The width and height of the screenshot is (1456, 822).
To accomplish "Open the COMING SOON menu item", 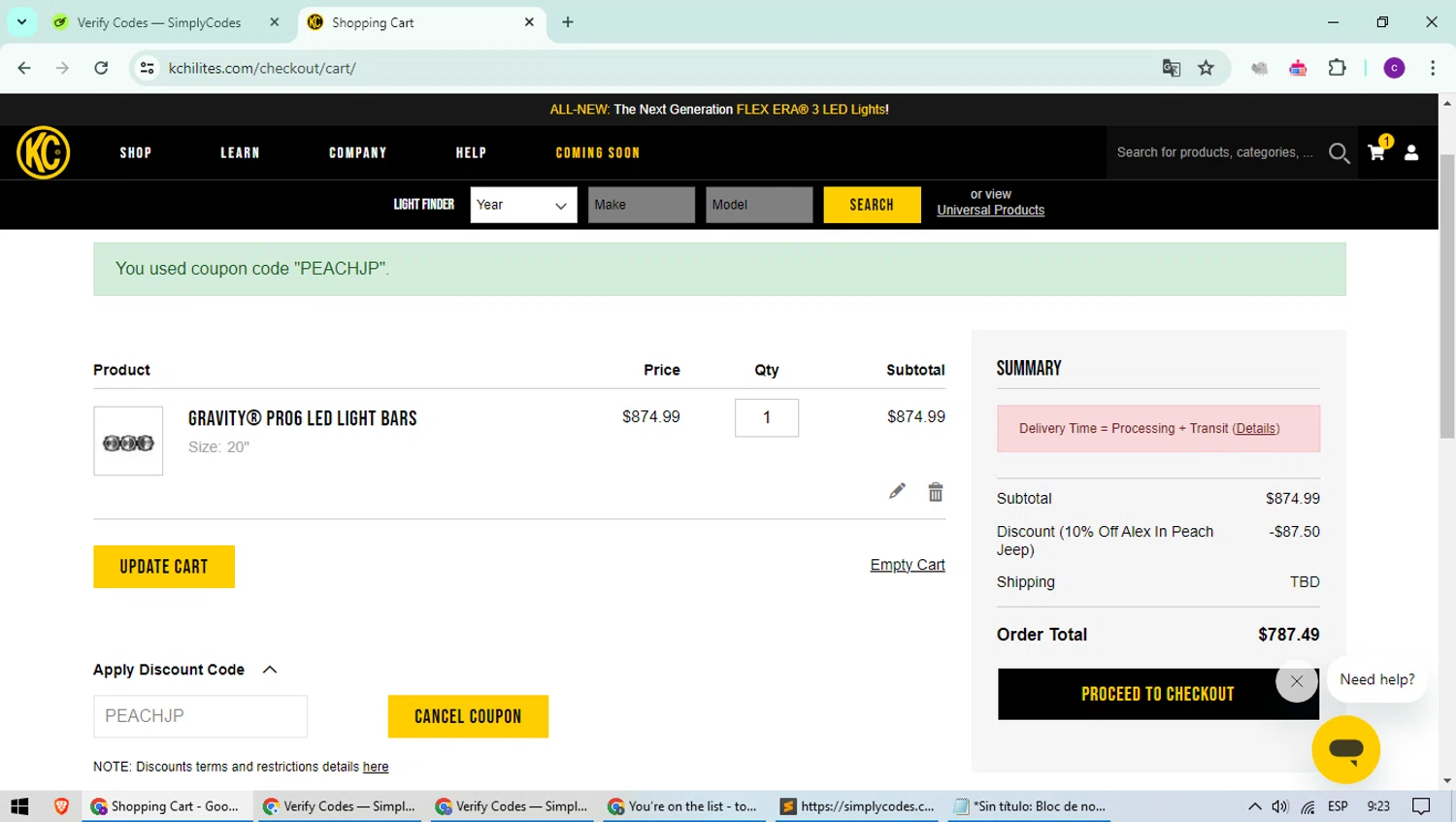I will (597, 152).
